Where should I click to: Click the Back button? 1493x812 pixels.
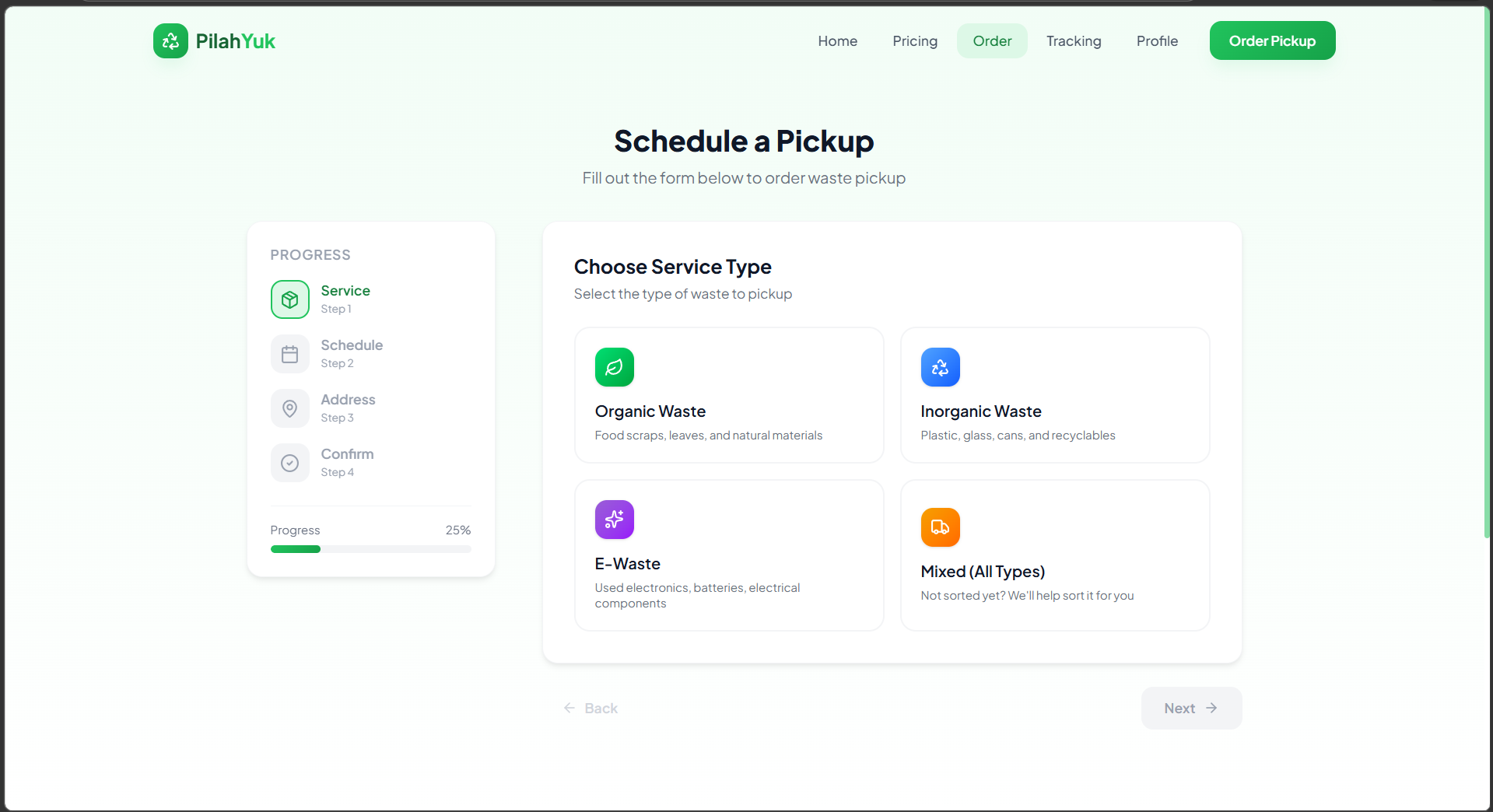[x=591, y=708]
